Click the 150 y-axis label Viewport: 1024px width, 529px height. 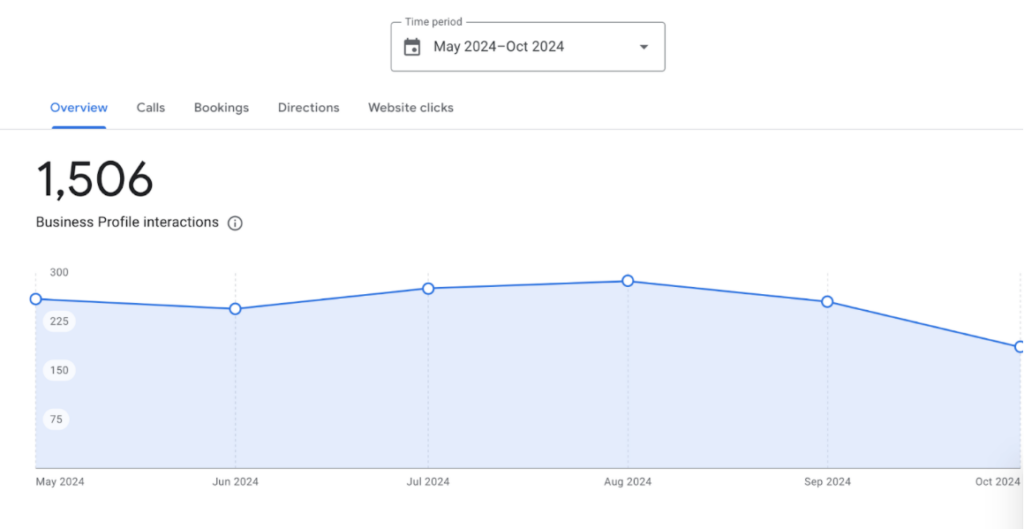pos(59,370)
